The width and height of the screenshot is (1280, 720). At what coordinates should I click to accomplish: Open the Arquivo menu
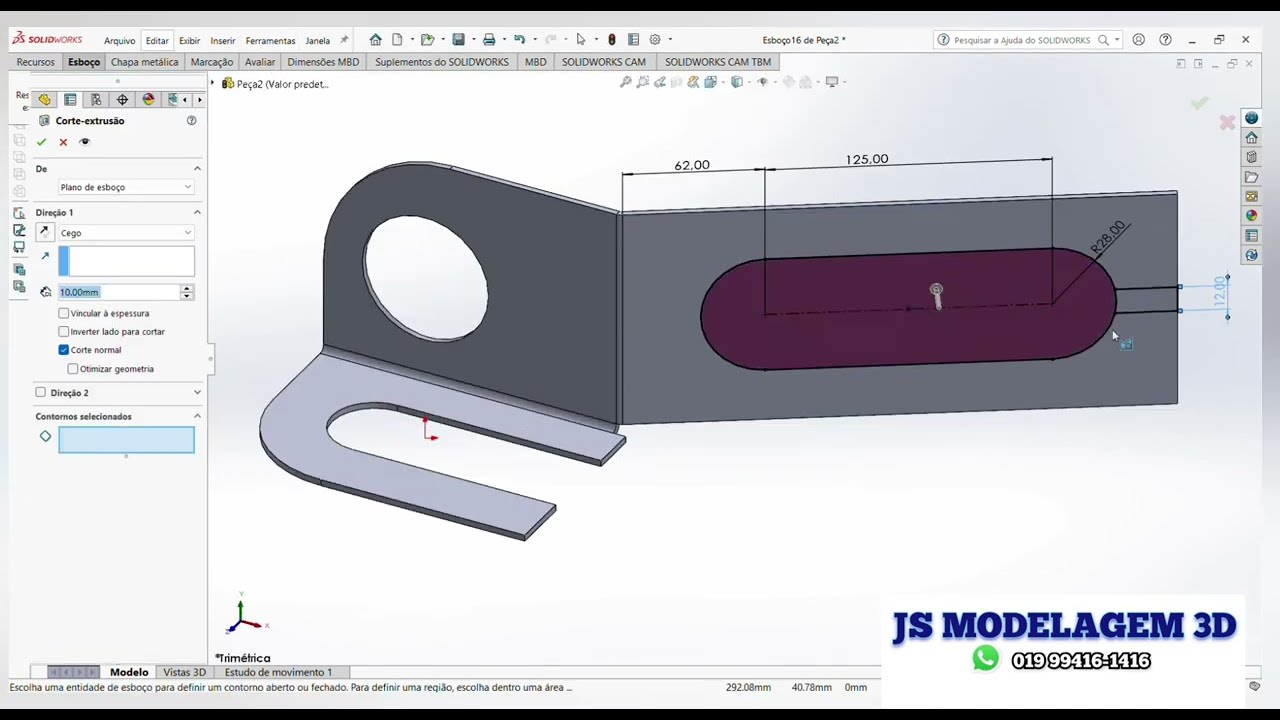(119, 41)
